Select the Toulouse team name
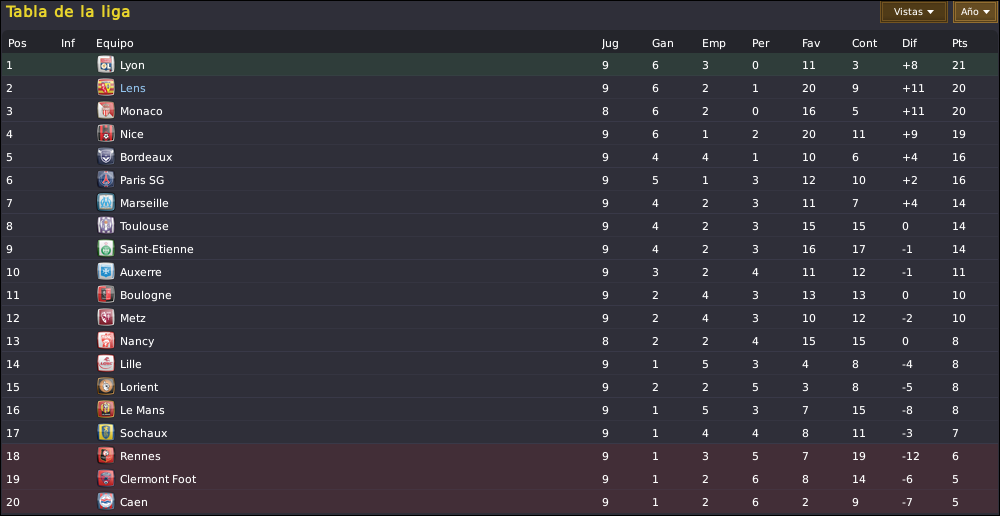The image size is (1000, 516). click(x=144, y=226)
